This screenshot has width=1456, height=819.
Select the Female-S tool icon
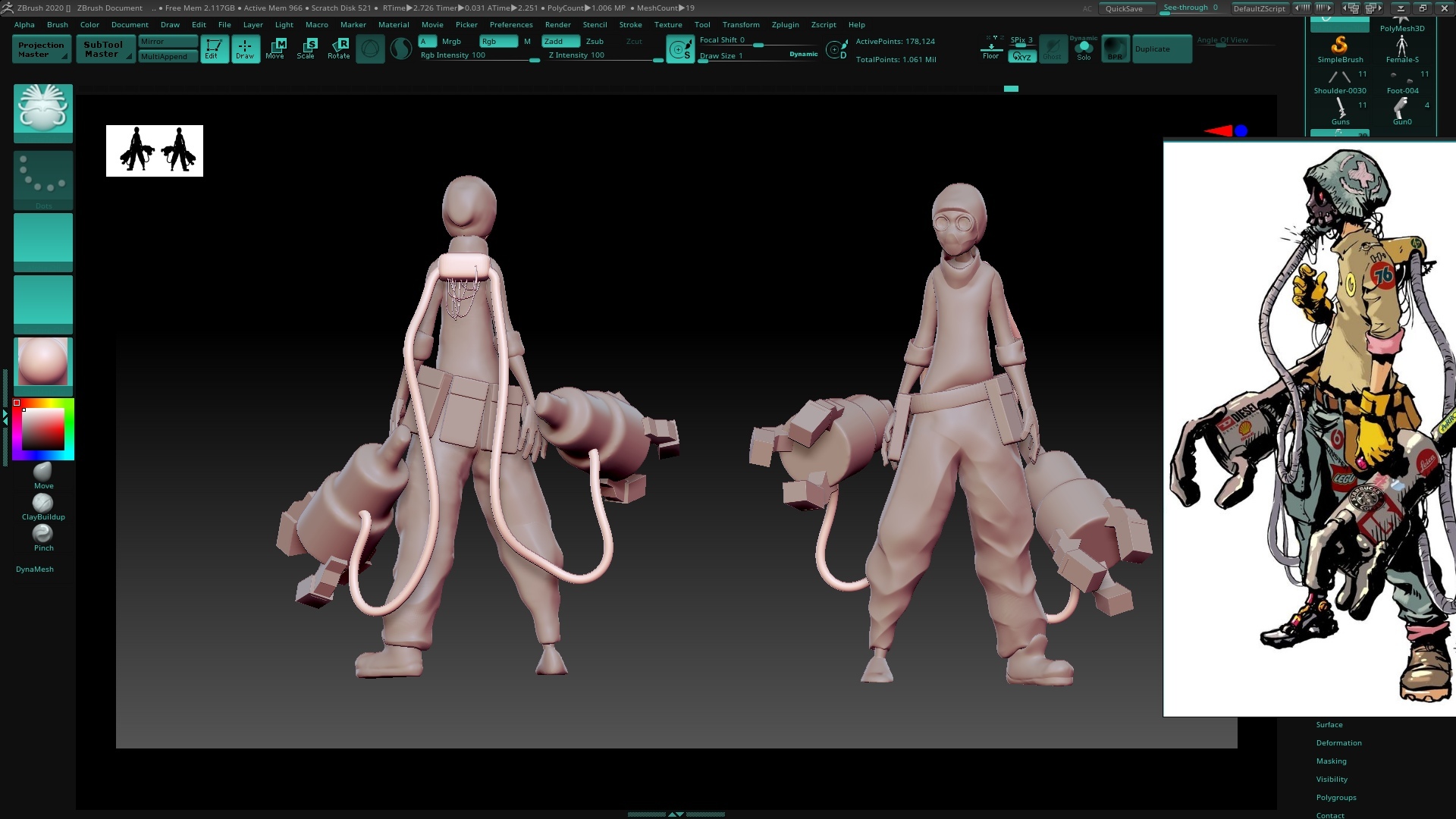pos(1401,49)
